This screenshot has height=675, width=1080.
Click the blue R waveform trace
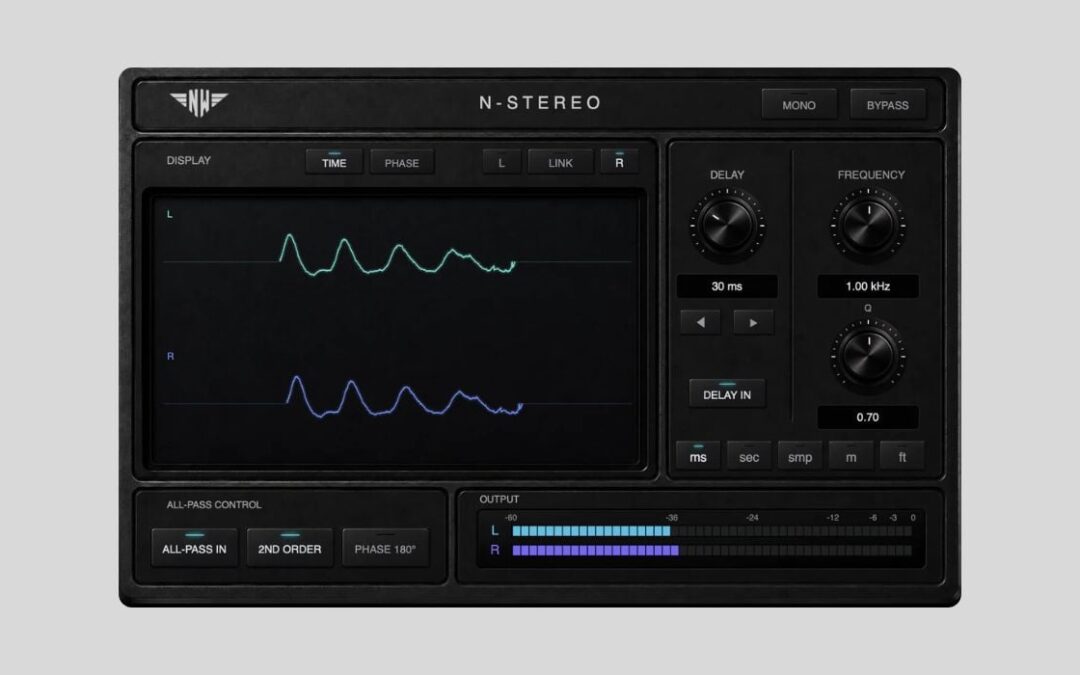pos(404,397)
